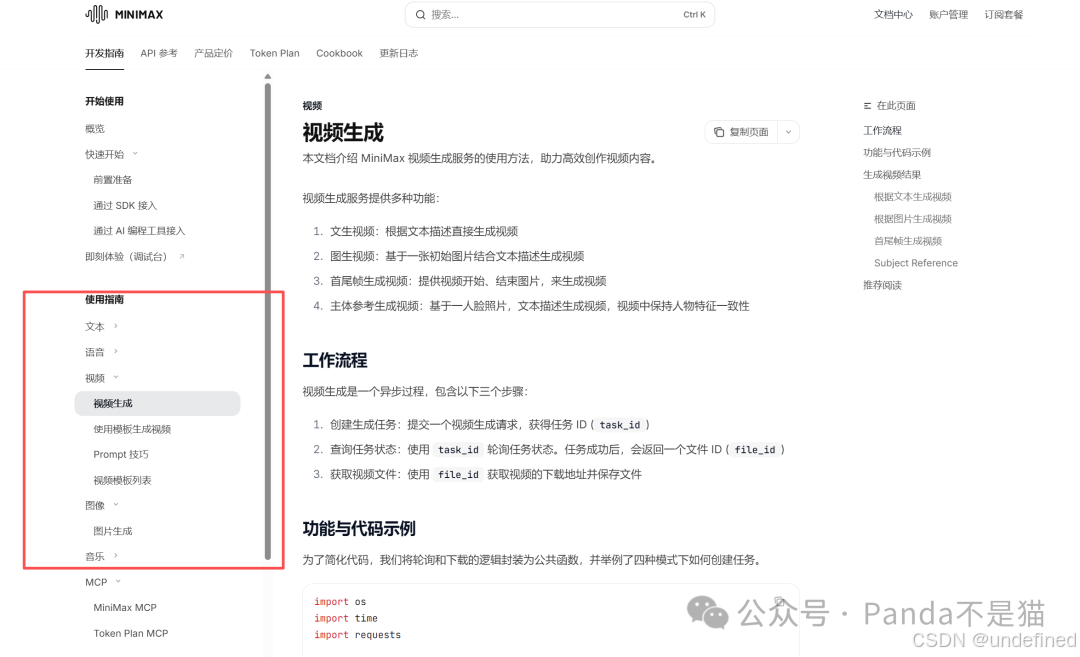Open the Cookbook tab
Image resolution: width=1080 pixels, height=657 pixels.
[x=339, y=53]
